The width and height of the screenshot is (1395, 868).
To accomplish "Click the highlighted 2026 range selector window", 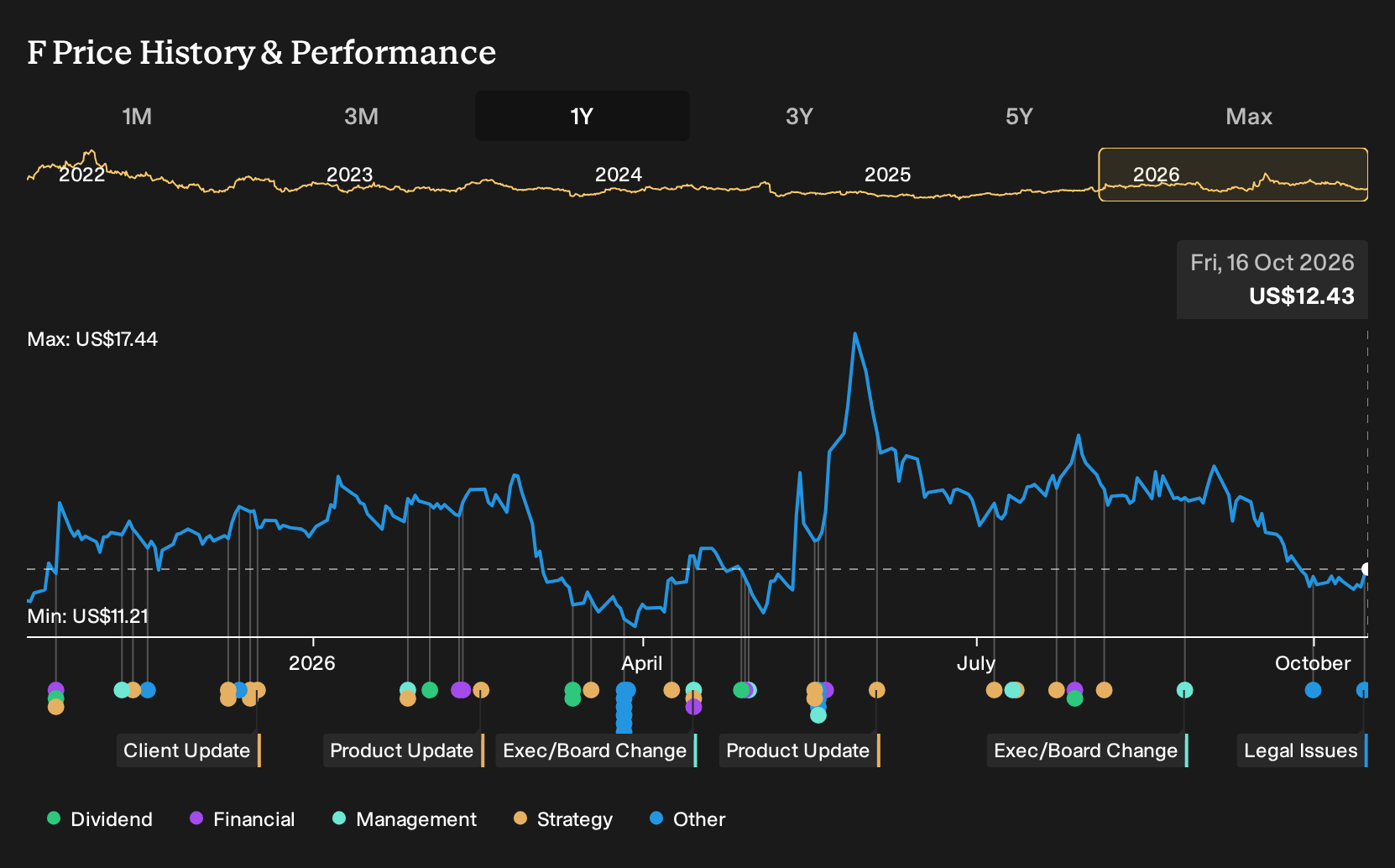I will [x=1233, y=175].
